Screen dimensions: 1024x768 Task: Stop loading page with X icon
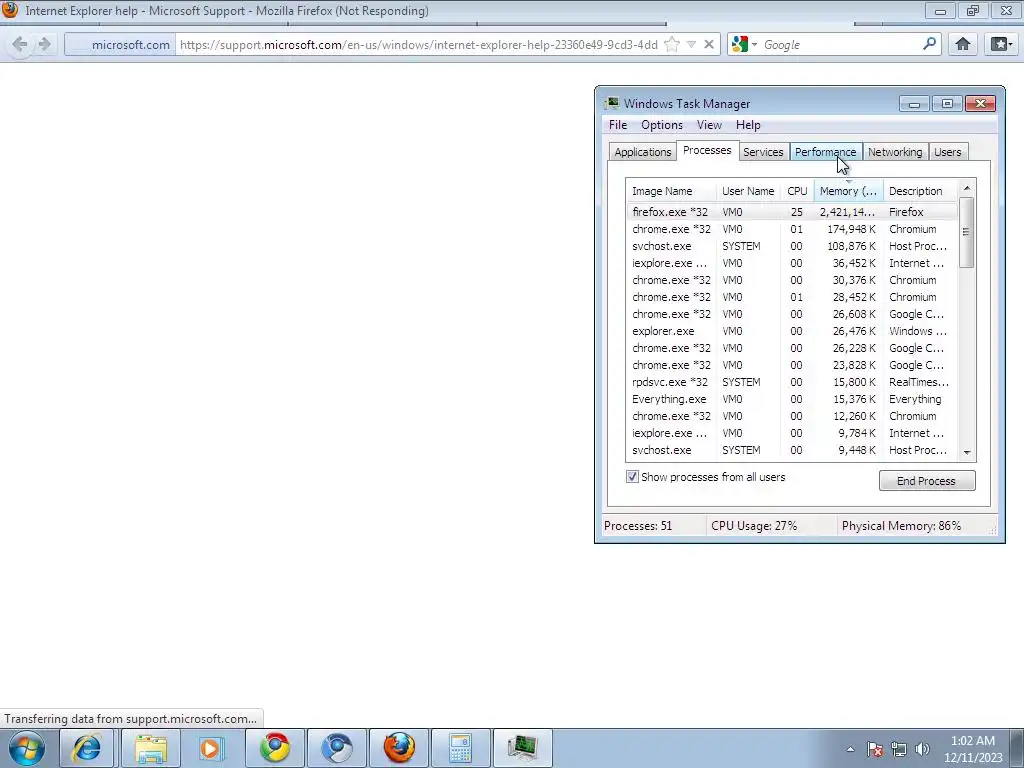[709, 44]
